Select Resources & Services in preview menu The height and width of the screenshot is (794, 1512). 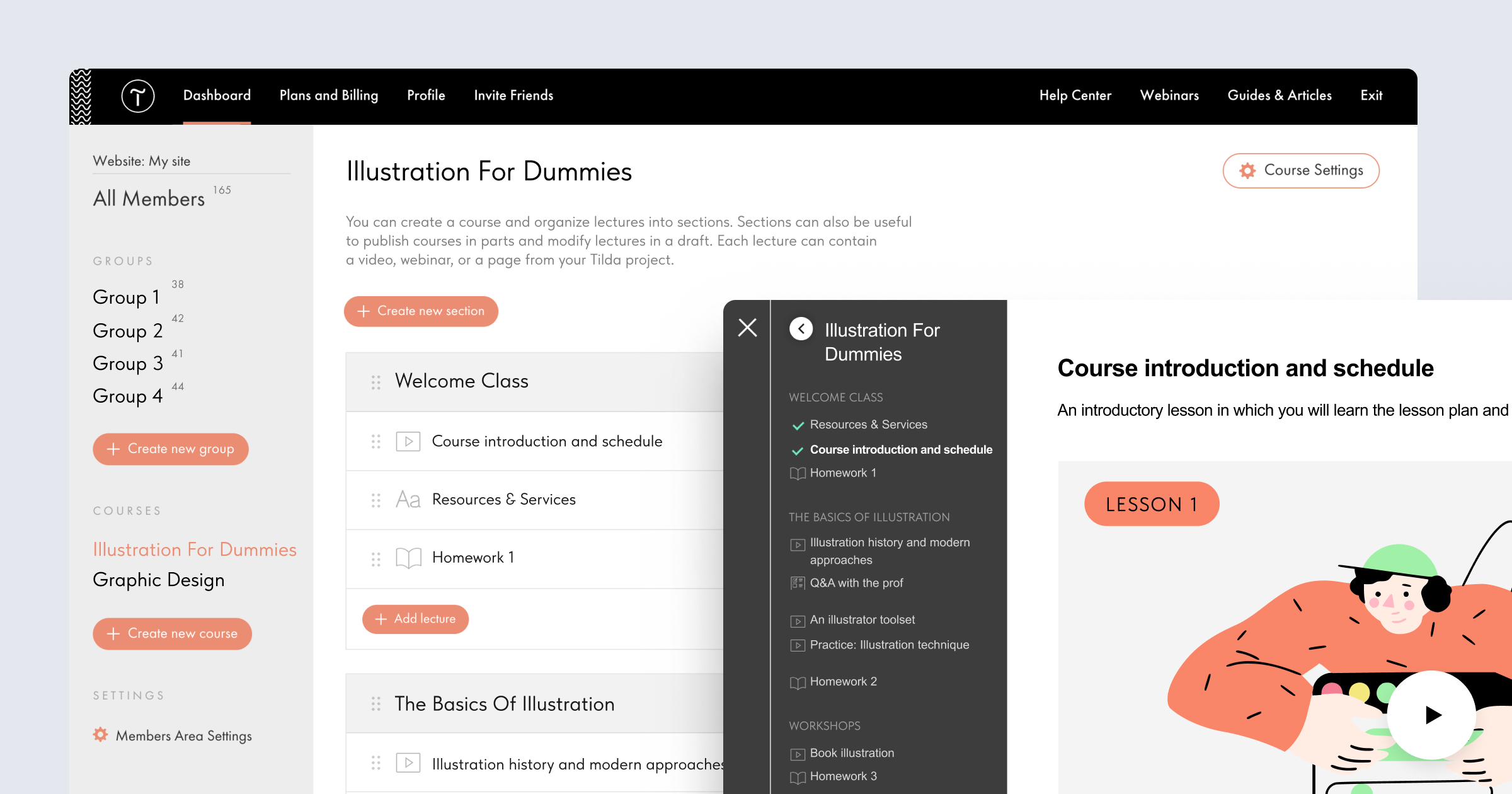[x=868, y=425]
